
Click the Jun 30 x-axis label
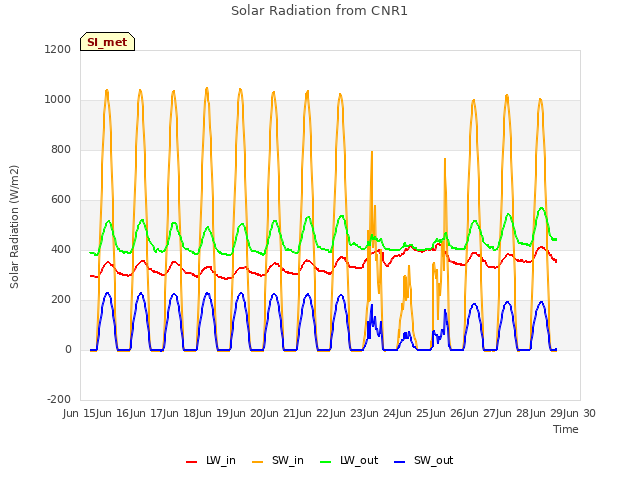click(x=580, y=413)
